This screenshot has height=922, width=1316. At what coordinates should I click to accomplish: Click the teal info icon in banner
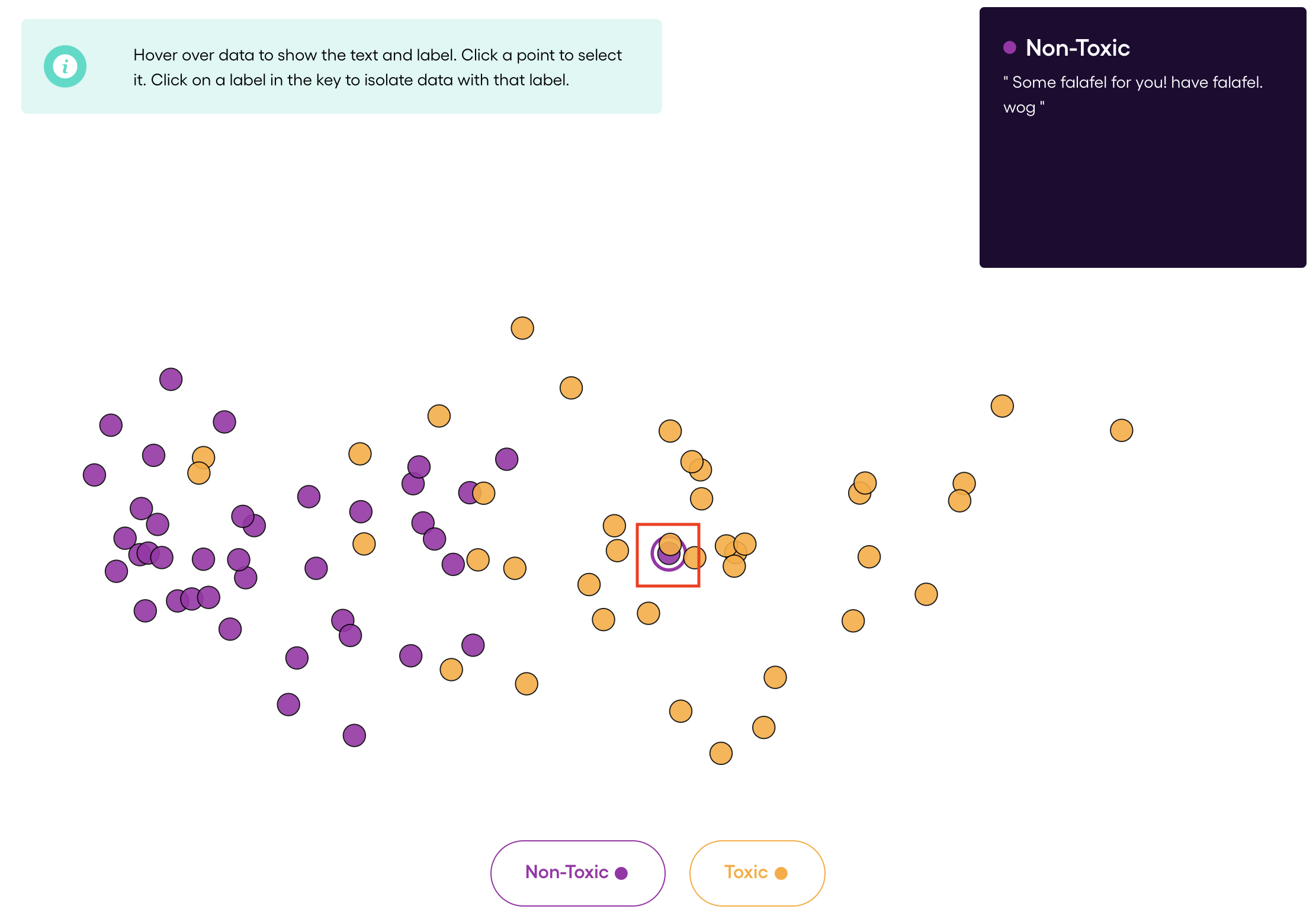coord(65,66)
